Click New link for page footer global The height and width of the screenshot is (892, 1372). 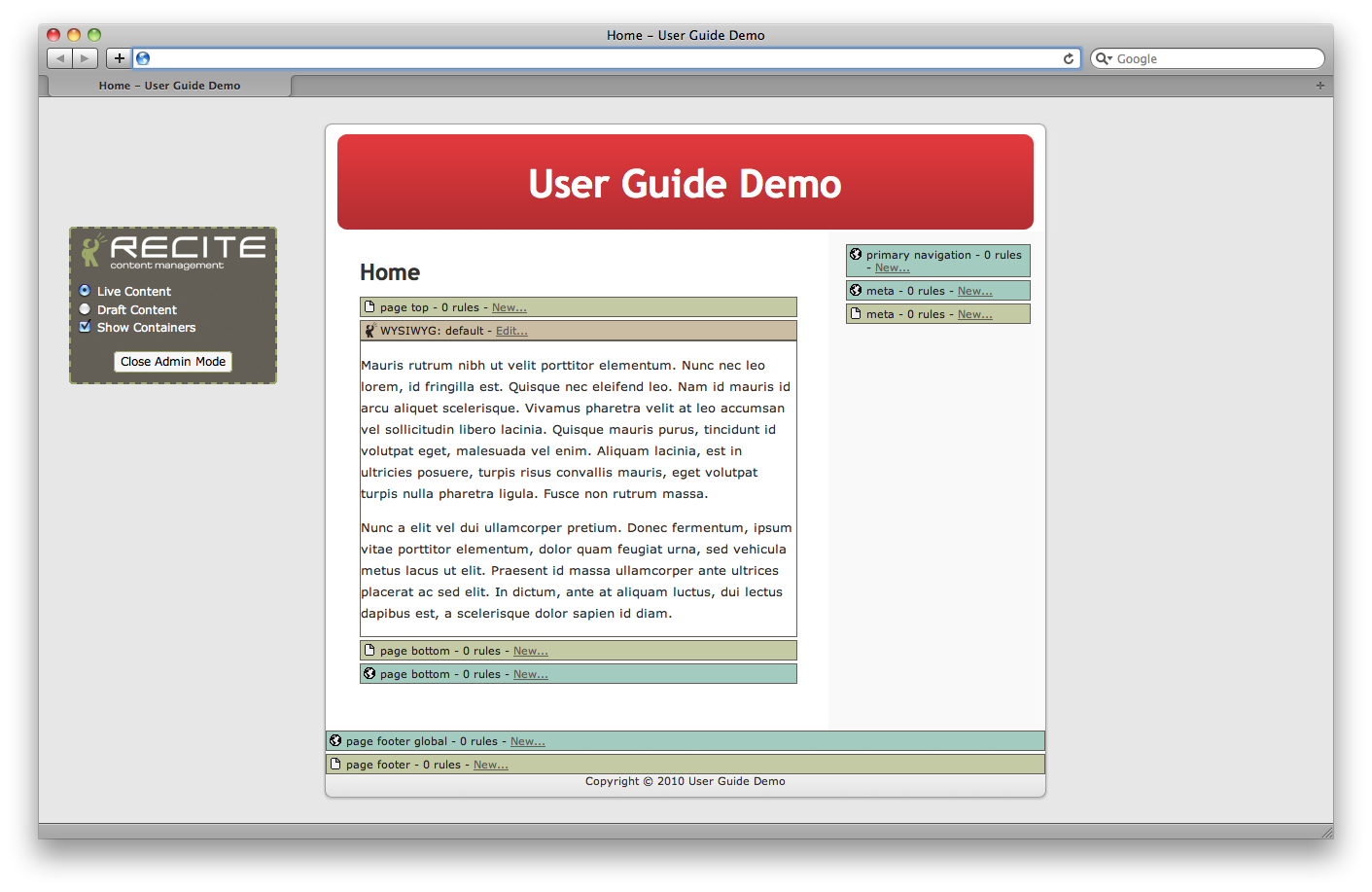[x=528, y=741]
